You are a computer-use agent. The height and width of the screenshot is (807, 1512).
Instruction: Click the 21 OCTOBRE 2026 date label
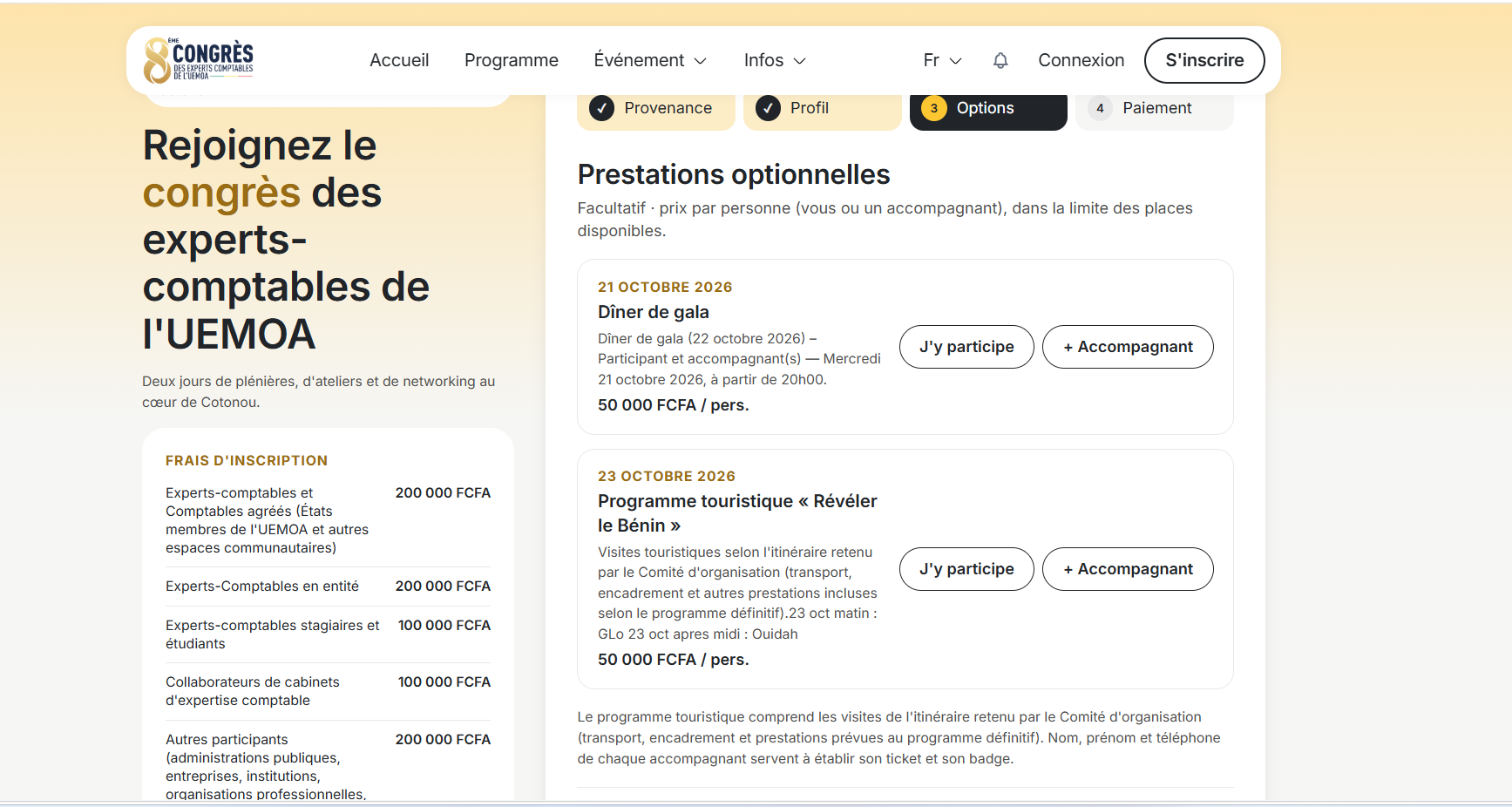coord(665,287)
